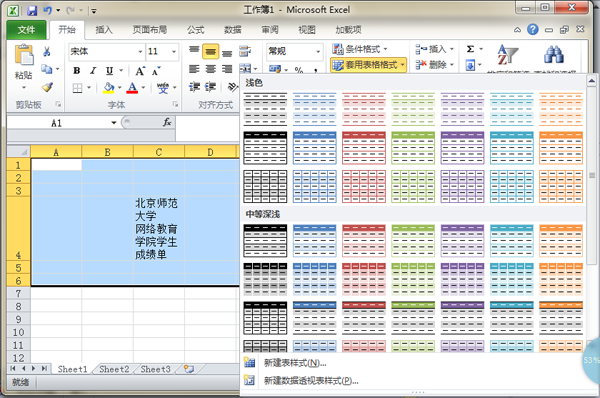Switch to the 插入 ribbon tab
Image resolution: width=600 pixels, height=398 pixels.
(x=104, y=30)
